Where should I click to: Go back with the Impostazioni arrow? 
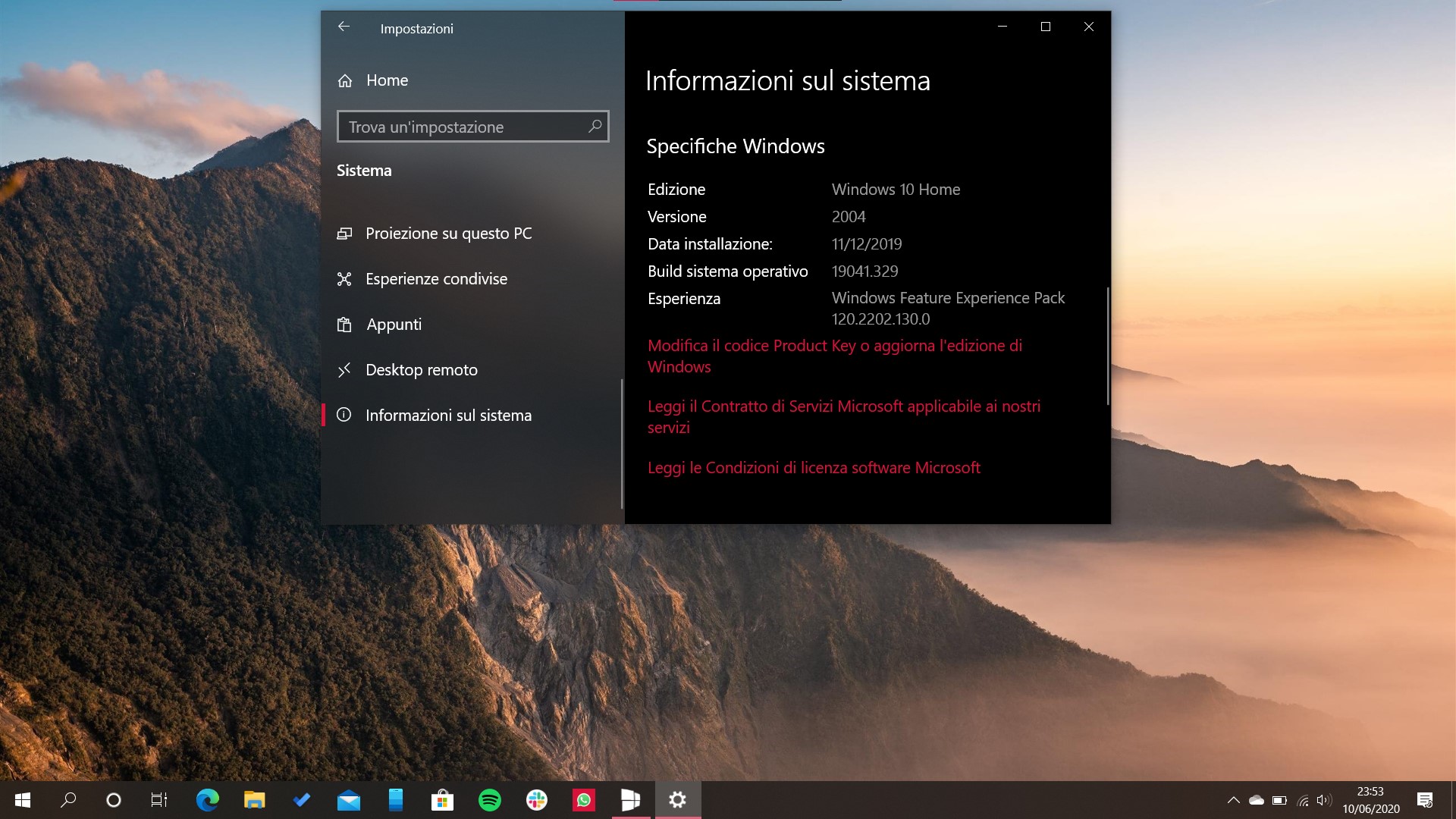[x=344, y=27]
